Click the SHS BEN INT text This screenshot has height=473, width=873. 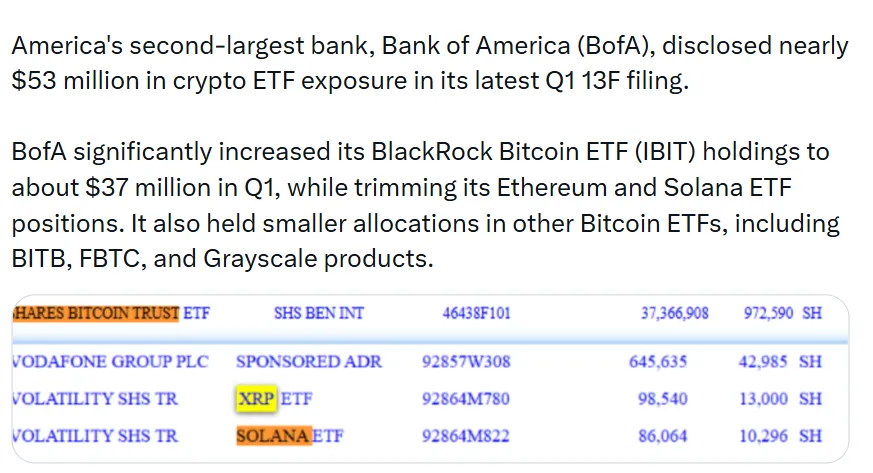318,313
